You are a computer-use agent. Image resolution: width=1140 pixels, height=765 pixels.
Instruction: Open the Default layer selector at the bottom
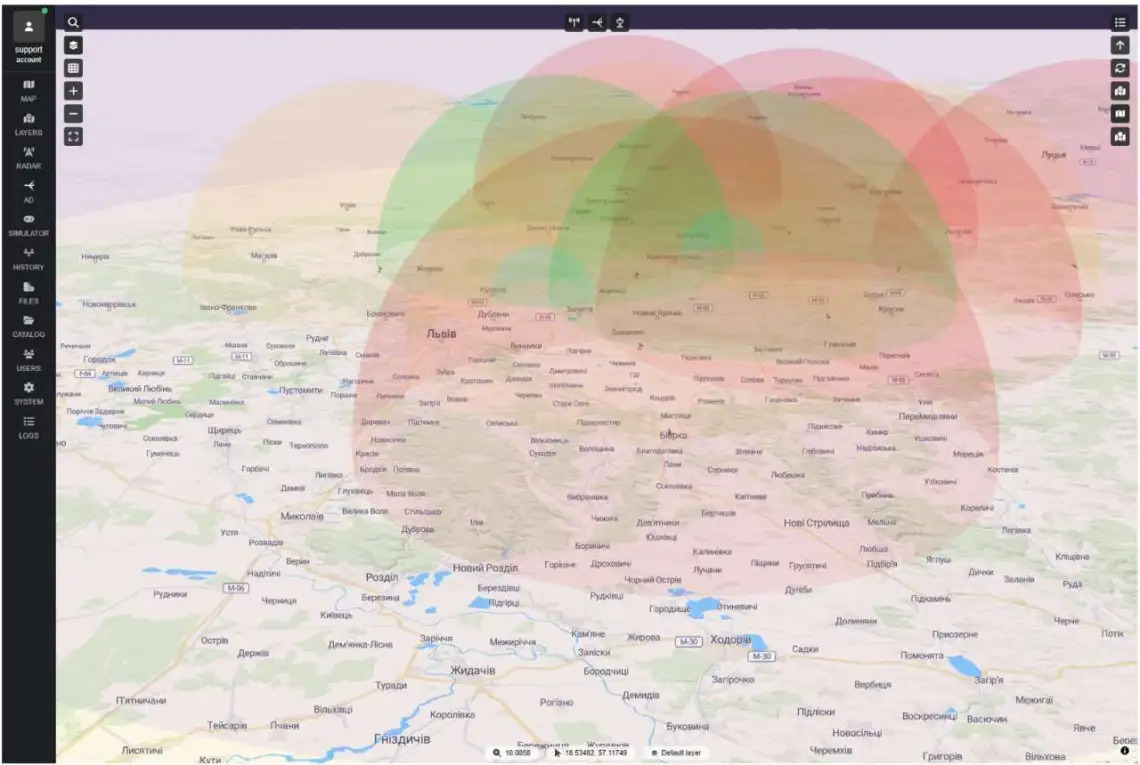click(676, 751)
